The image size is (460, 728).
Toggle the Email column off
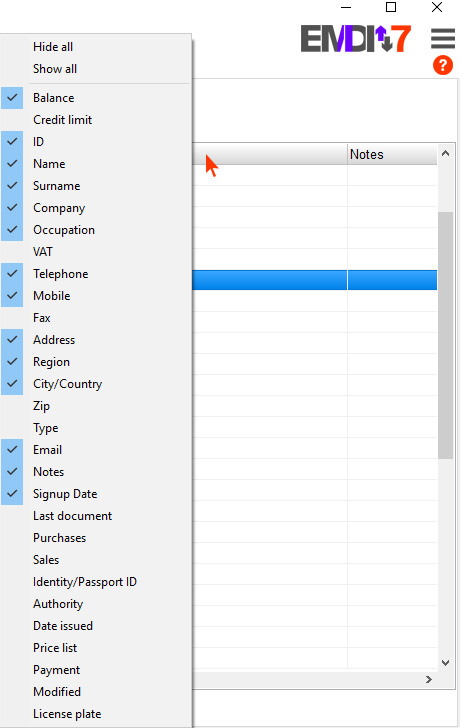pyautogui.click(x=96, y=450)
